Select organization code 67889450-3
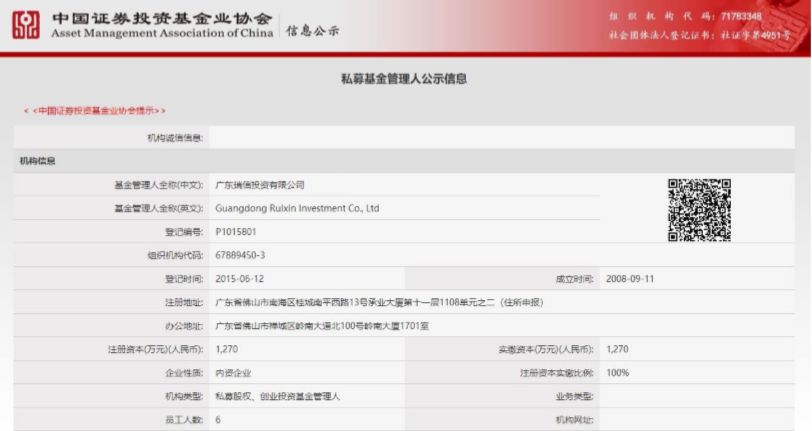 pos(240,255)
